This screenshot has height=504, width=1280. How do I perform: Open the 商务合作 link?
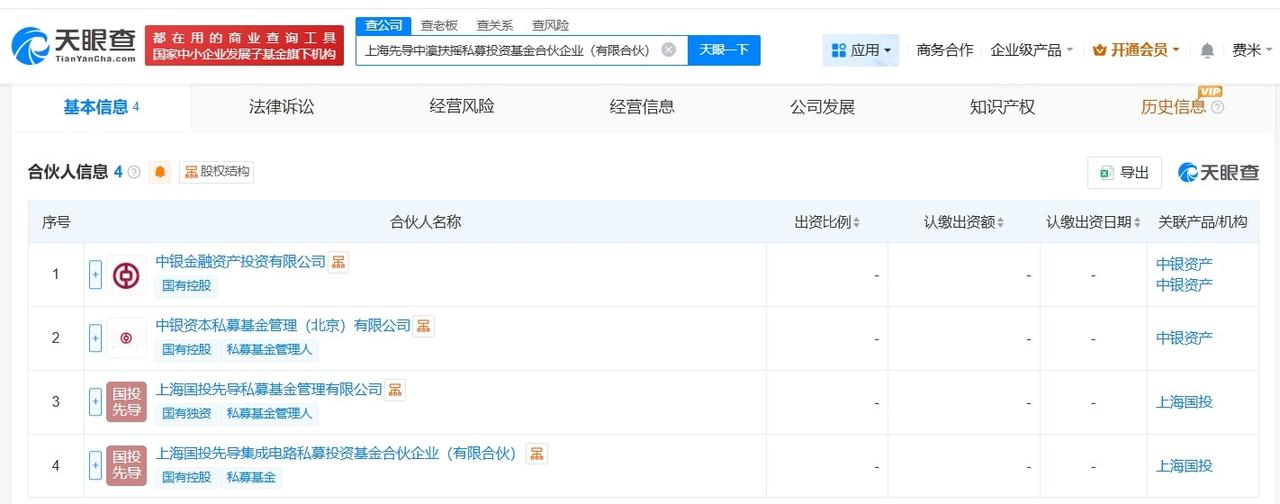944,50
